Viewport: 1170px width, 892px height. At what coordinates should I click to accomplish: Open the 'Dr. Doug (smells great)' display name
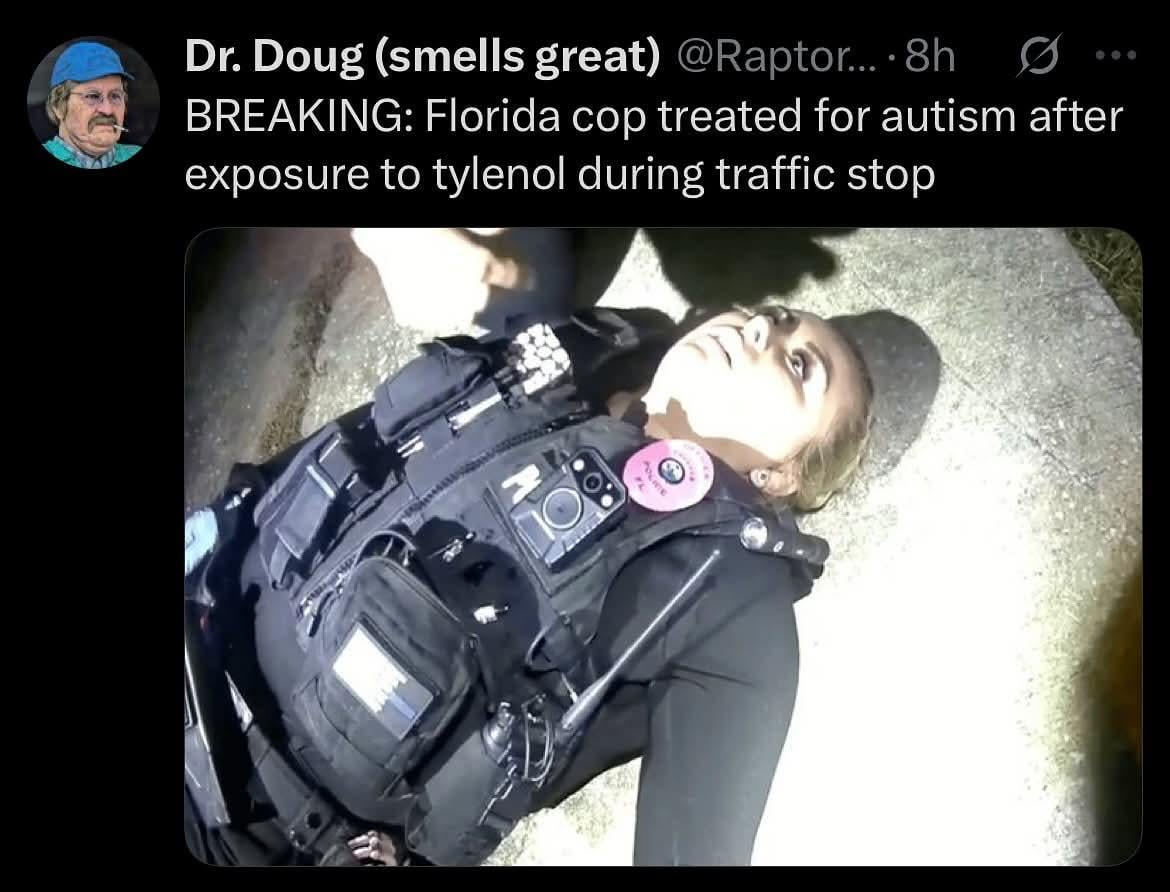coord(422,57)
